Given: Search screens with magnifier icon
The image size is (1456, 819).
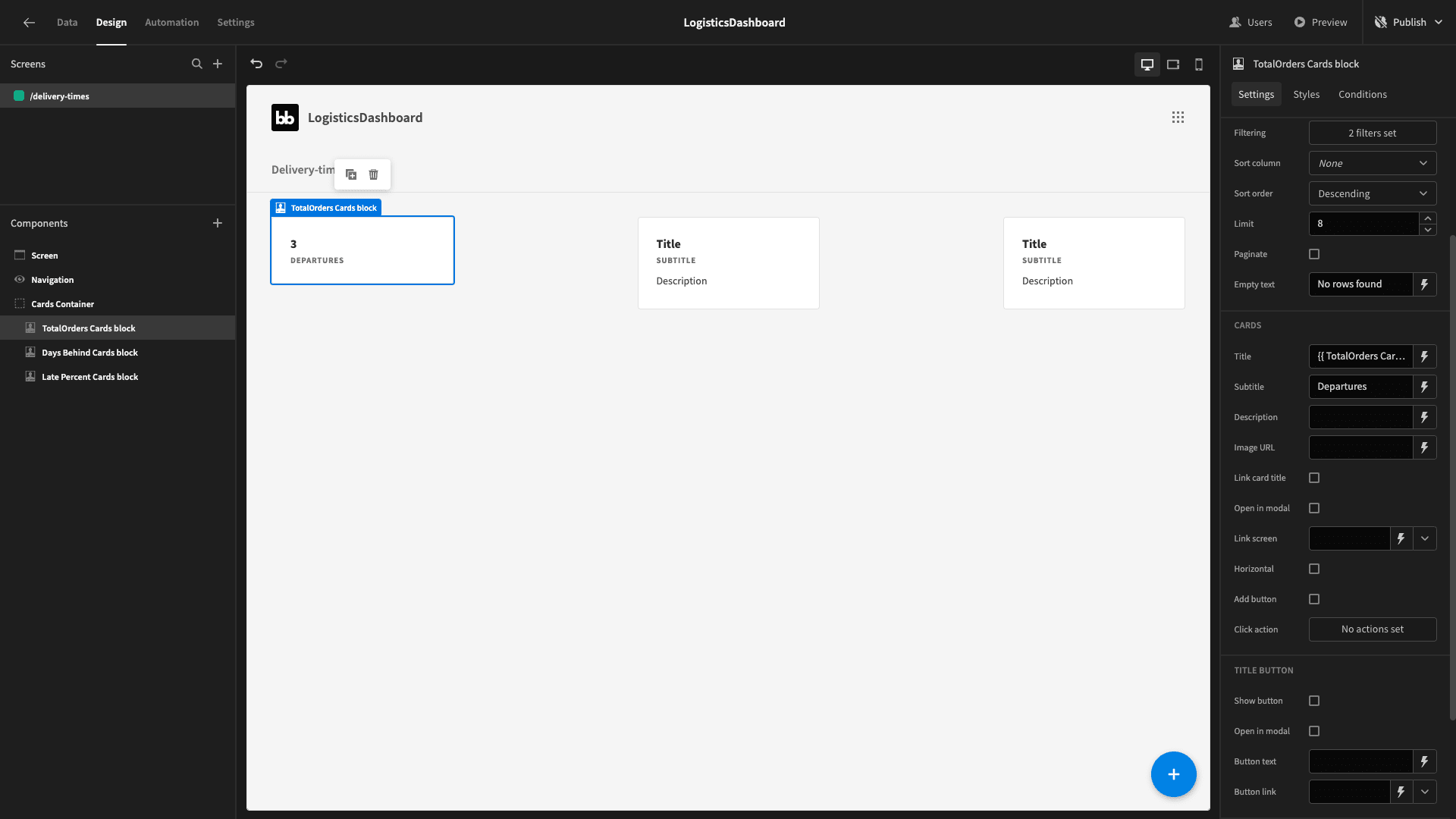Looking at the screenshot, I should coord(197,64).
